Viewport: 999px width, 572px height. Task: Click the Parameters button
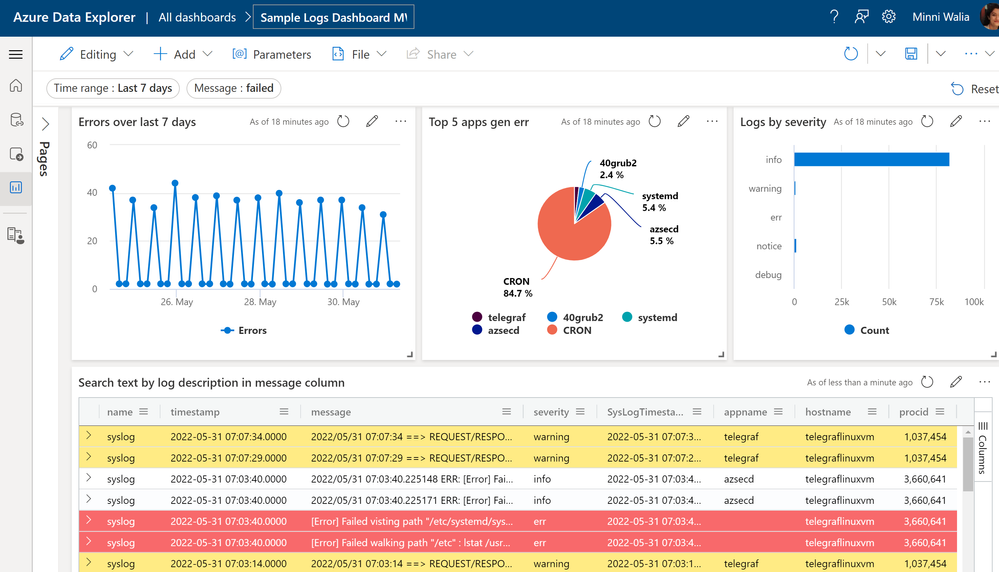[272, 54]
